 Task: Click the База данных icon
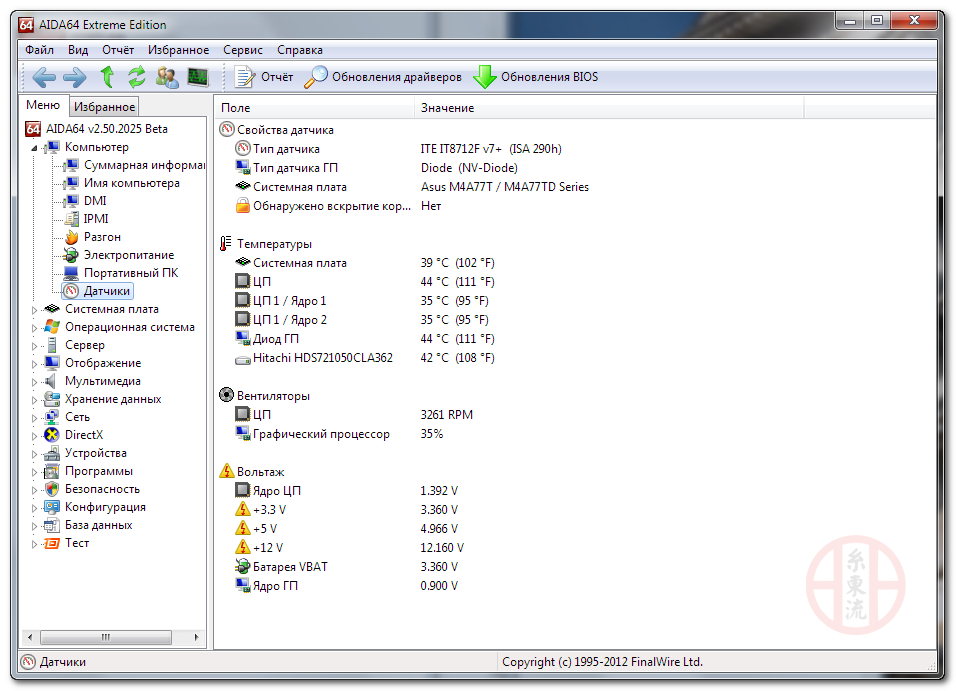point(52,525)
